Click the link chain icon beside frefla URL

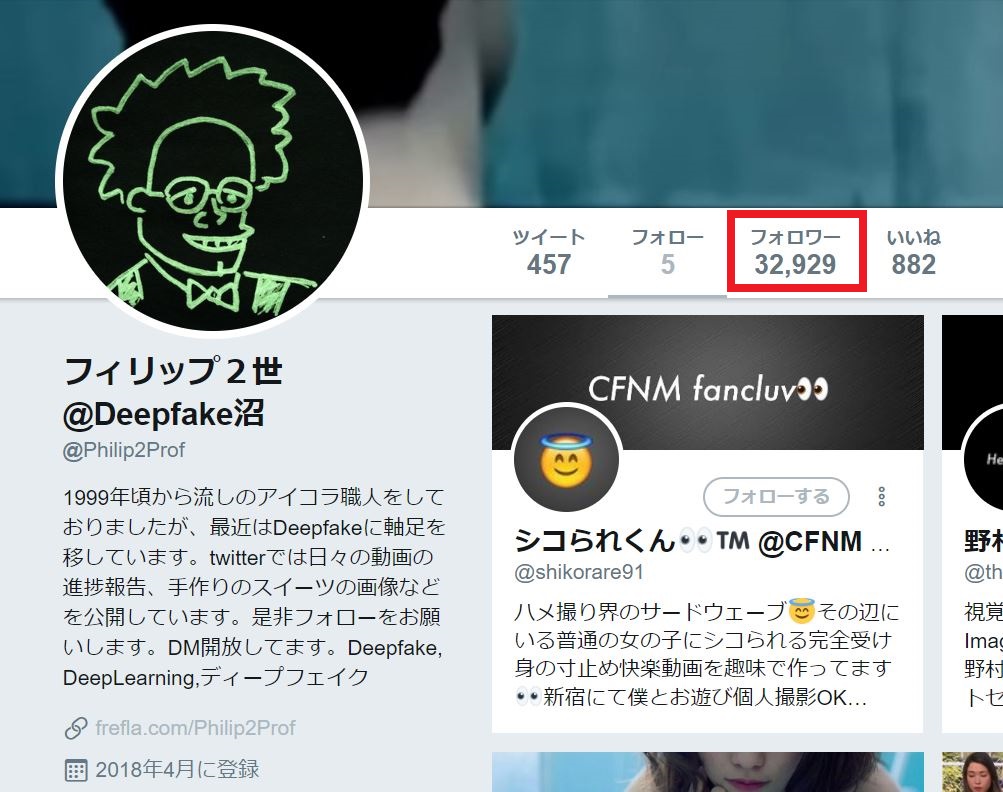[75, 728]
